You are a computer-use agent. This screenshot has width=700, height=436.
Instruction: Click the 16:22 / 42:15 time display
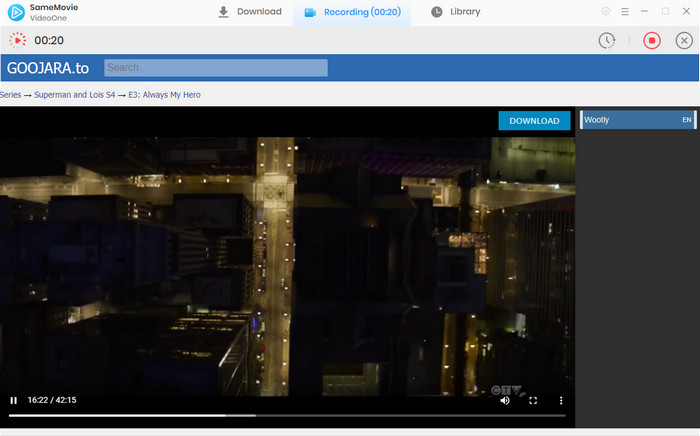pyautogui.click(x=52, y=400)
